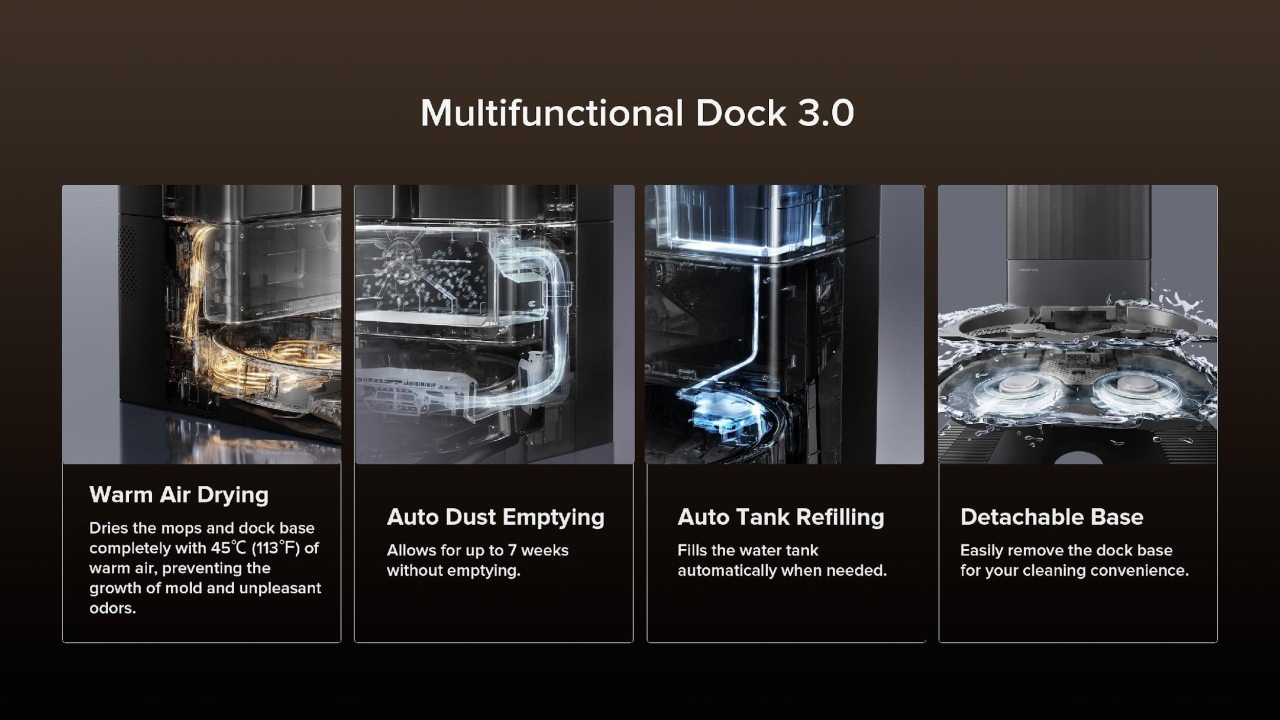The image size is (1280, 720).
Task: Click the 'up to 7 weeks' description
Action: [478, 560]
